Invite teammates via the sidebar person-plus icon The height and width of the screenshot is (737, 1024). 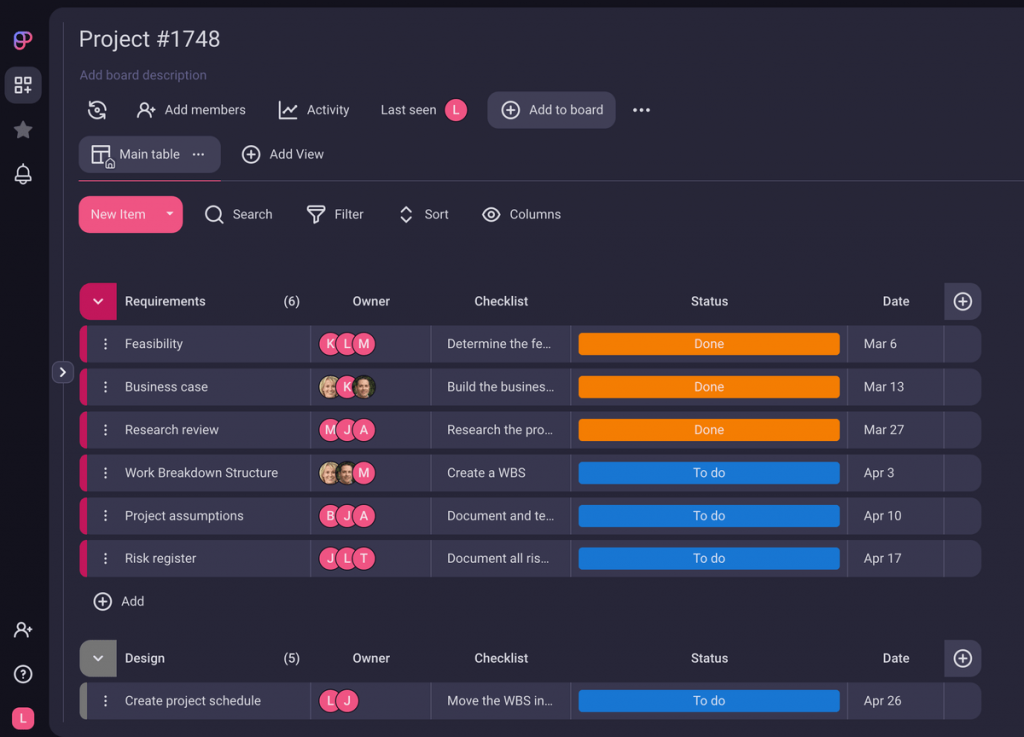(x=22, y=629)
